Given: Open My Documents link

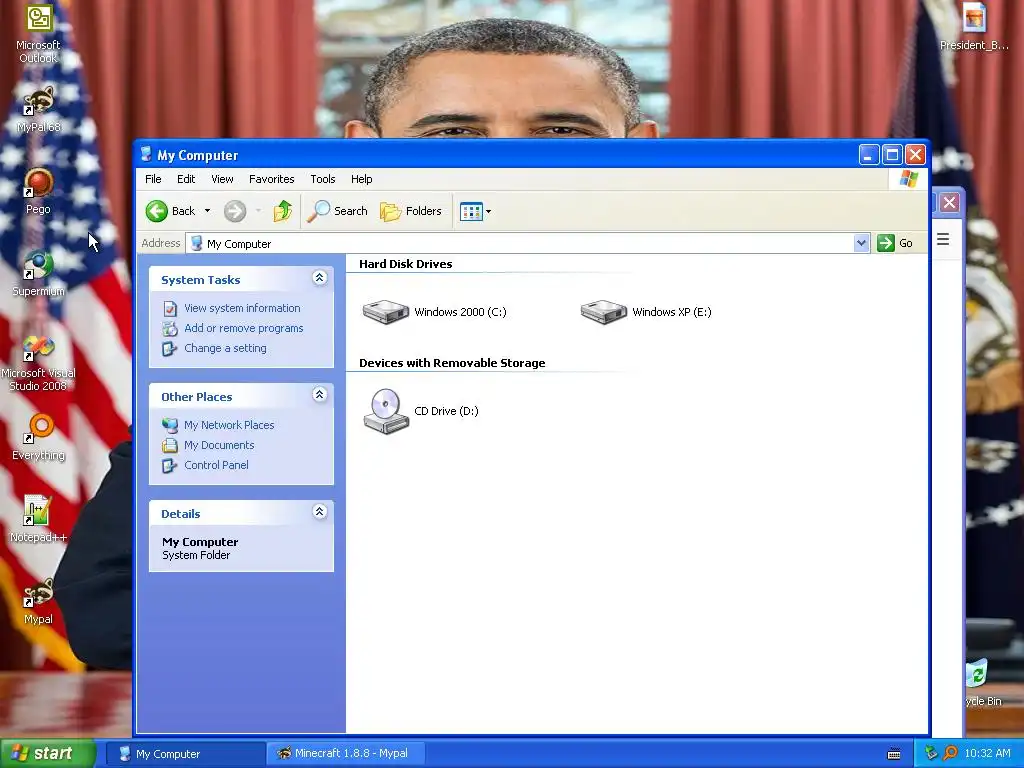Looking at the screenshot, I should (219, 445).
